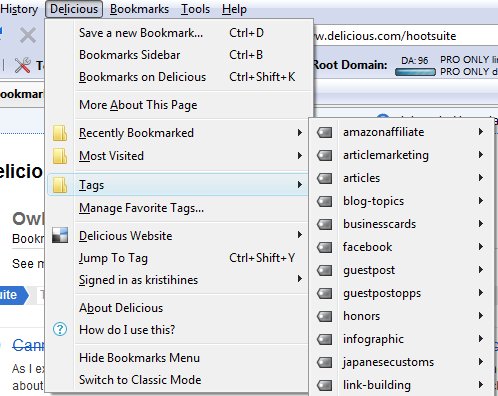
Task: Click the folder icon beside Tags
Action: pos(60,185)
